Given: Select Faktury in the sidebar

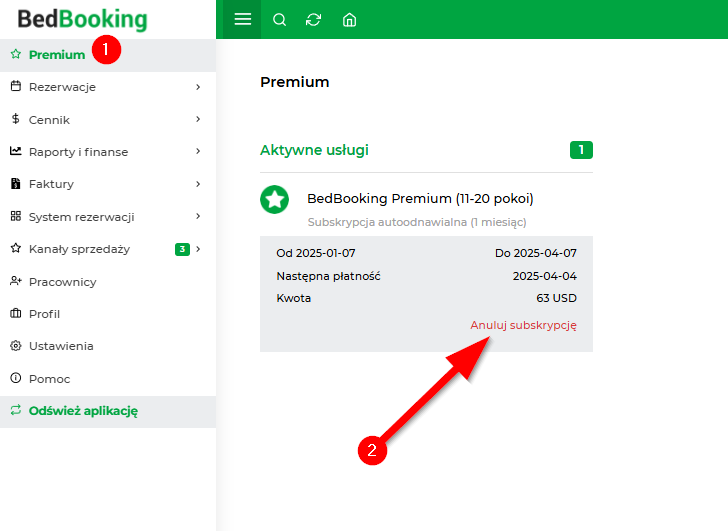Looking at the screenshot, I should pos(108,184).
